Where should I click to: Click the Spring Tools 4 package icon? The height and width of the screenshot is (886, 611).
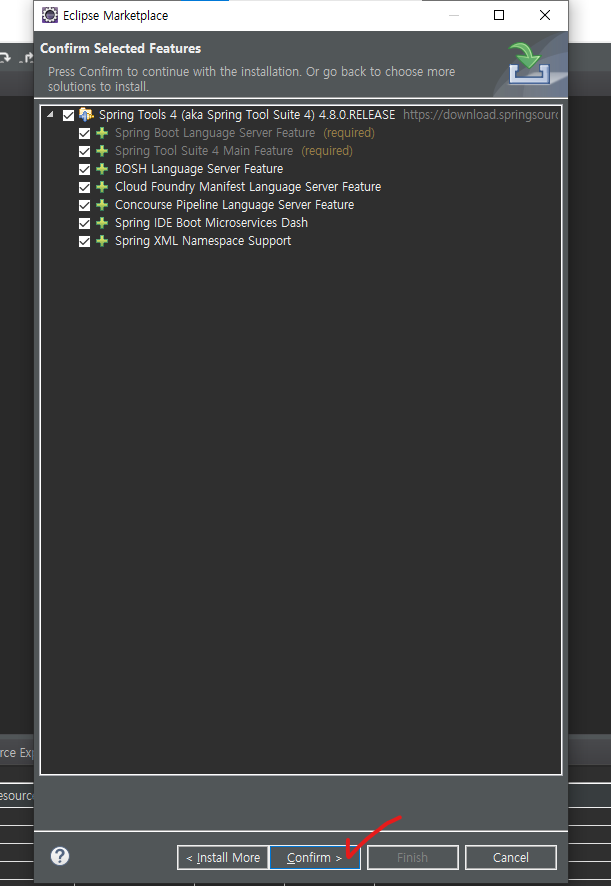point(86,115)
